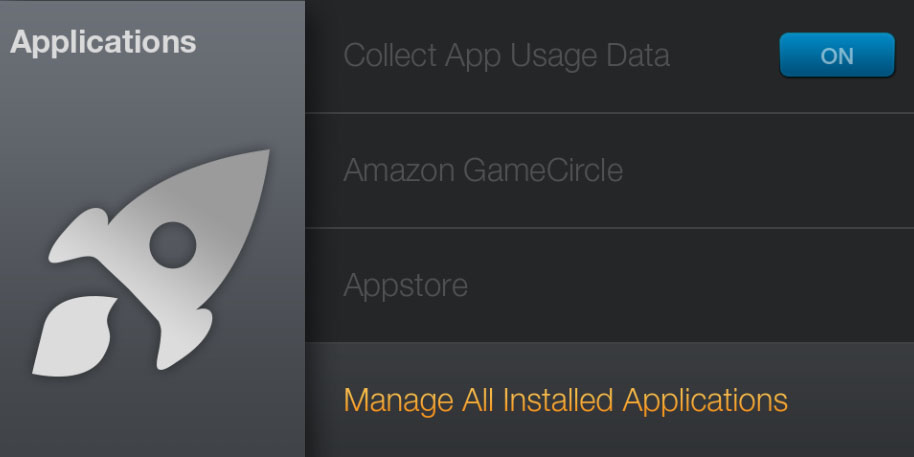Disable app usage data collection

click(836, 55)
